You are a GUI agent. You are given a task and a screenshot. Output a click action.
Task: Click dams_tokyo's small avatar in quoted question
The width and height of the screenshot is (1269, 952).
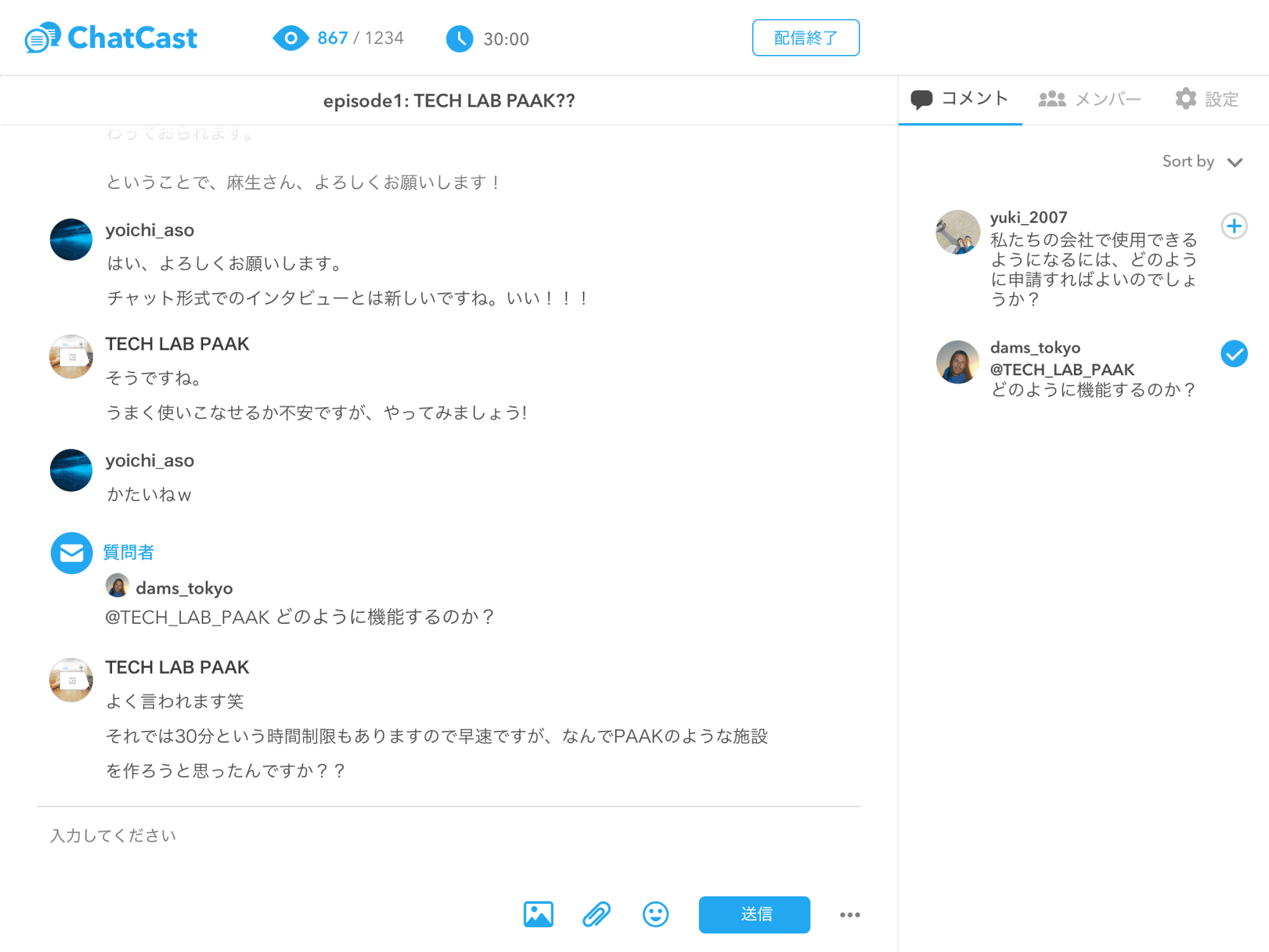click(x=117, y=586)
